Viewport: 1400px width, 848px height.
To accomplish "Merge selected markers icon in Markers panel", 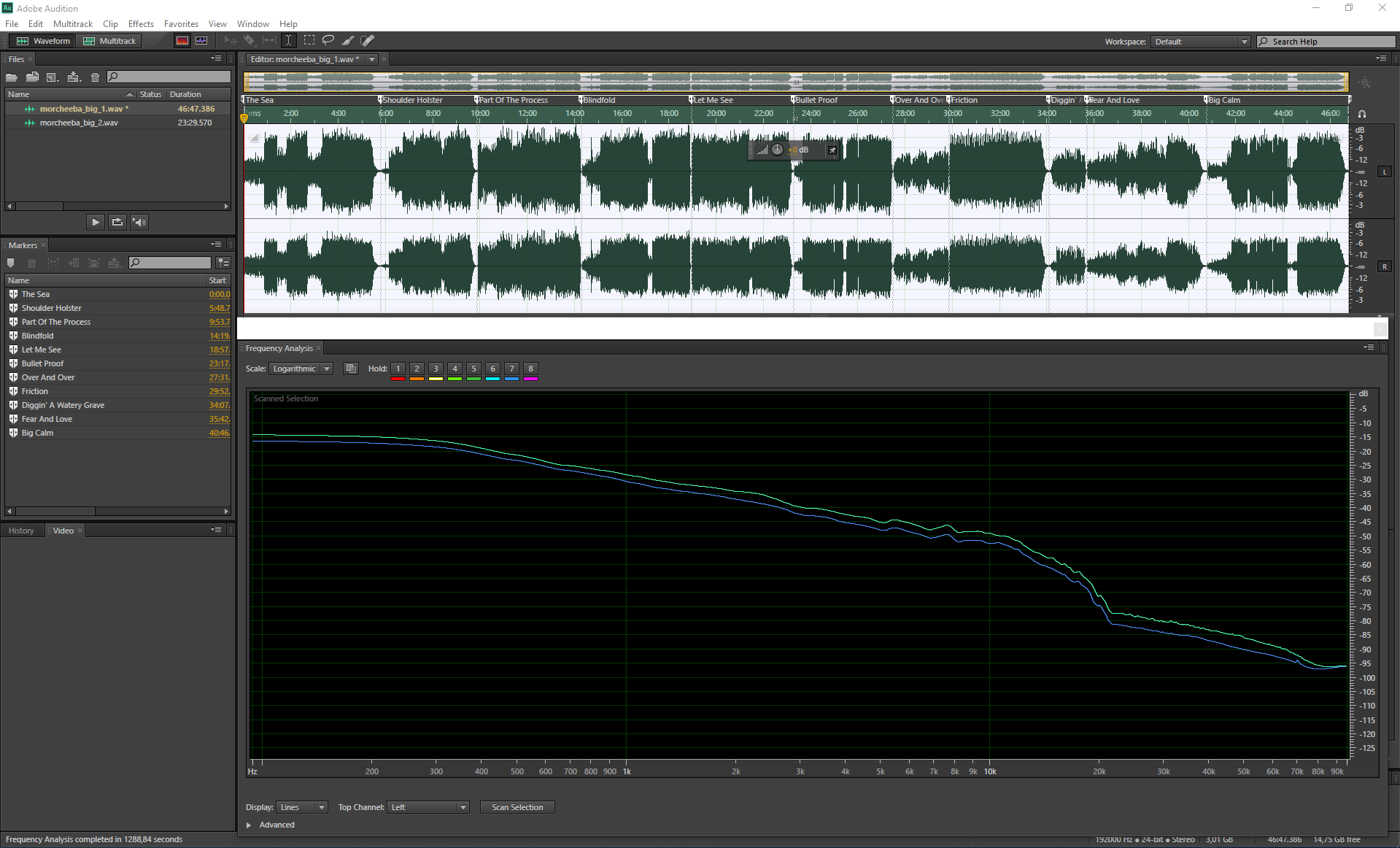I will pyautogui.click(x=53, y=263).
